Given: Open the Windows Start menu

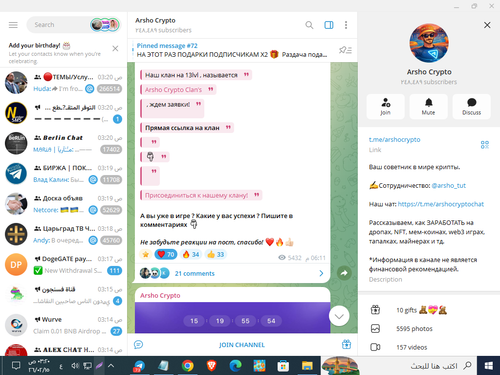Looking at the screenshot, I should [488, 366].
